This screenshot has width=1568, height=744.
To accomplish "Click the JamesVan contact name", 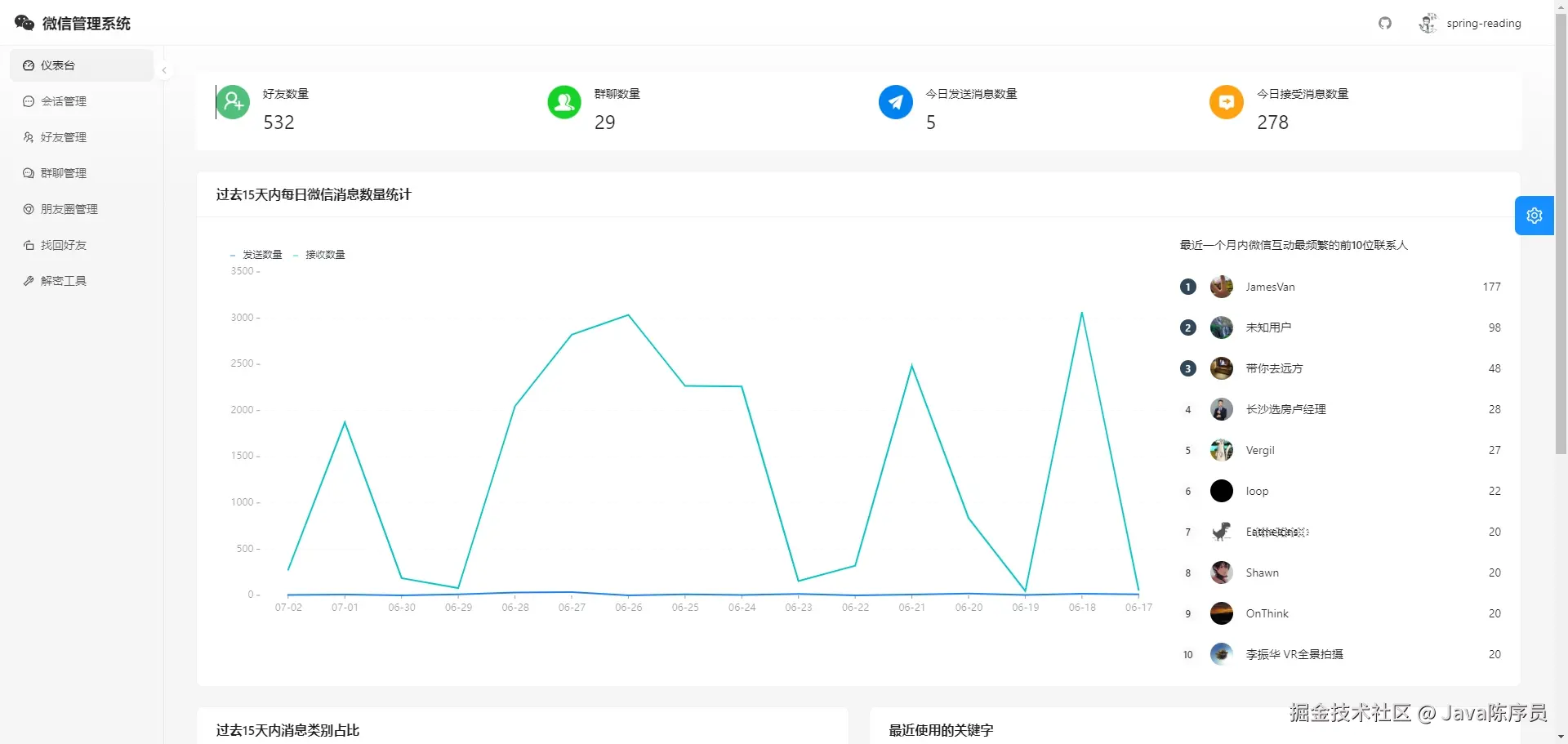I will point(1270,287).
